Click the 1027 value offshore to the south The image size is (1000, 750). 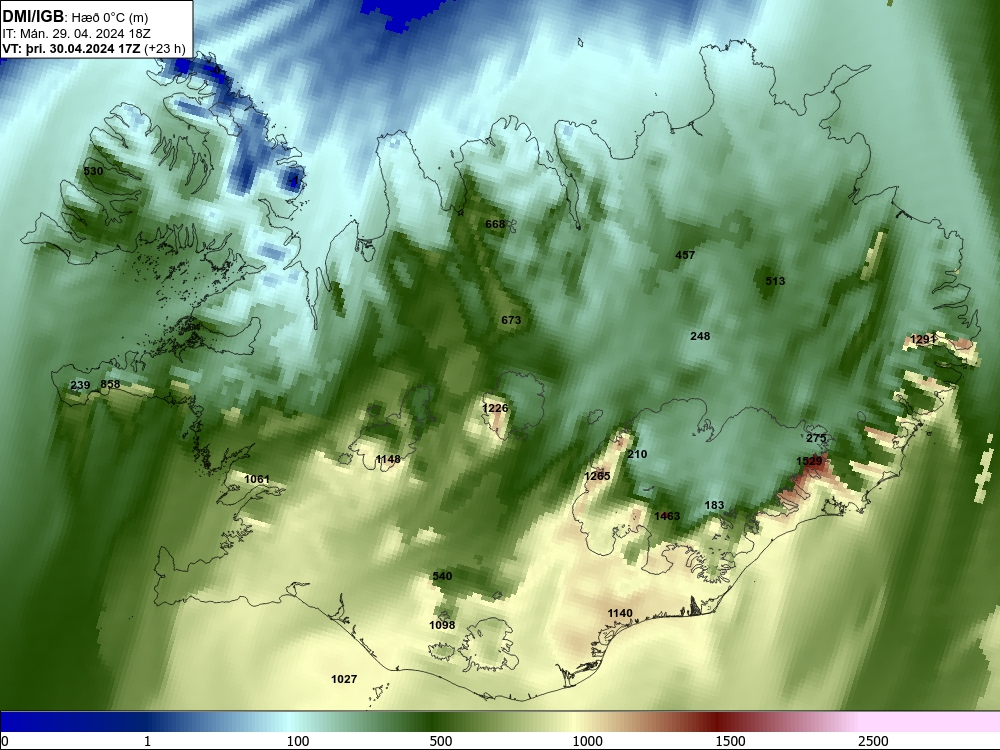click(x=344, y=679)
